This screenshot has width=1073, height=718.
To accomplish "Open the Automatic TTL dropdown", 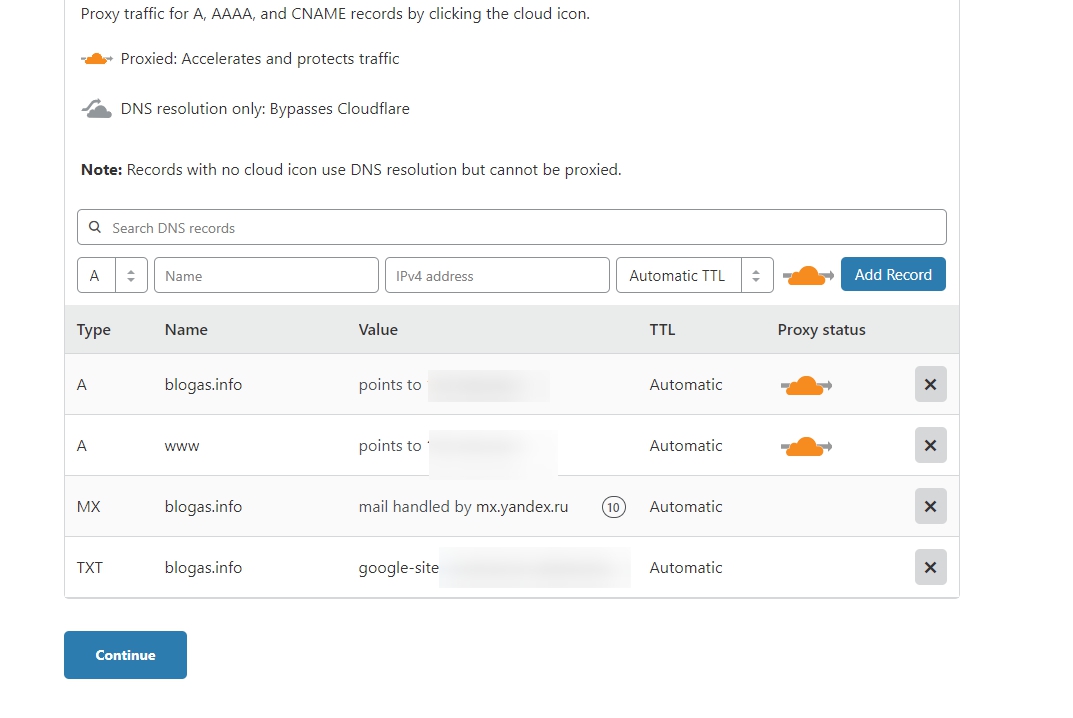I will tap(695, 275).
